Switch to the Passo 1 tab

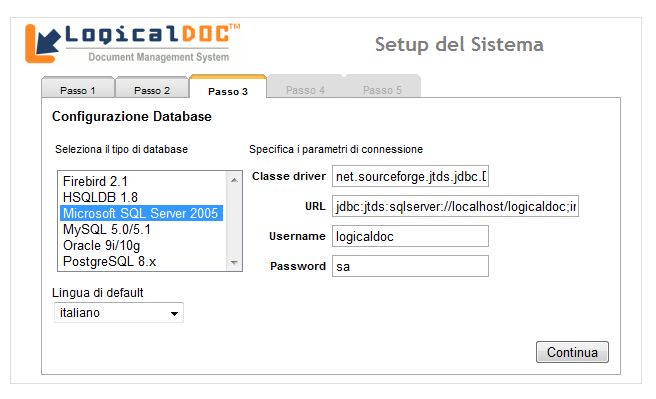click(x=78, y=89)
